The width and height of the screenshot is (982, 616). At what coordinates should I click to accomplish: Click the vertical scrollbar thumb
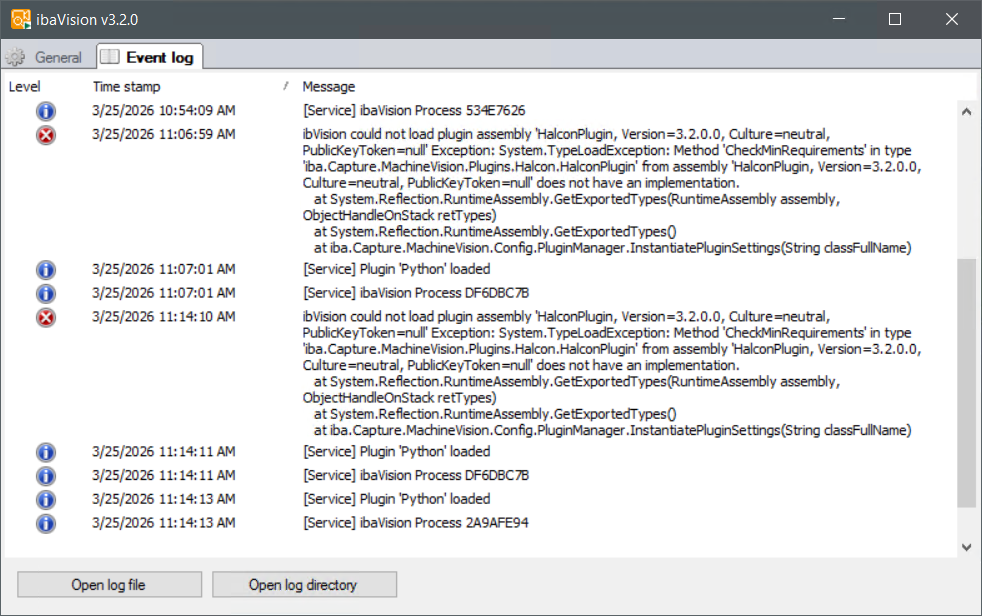tap(966, 382)
